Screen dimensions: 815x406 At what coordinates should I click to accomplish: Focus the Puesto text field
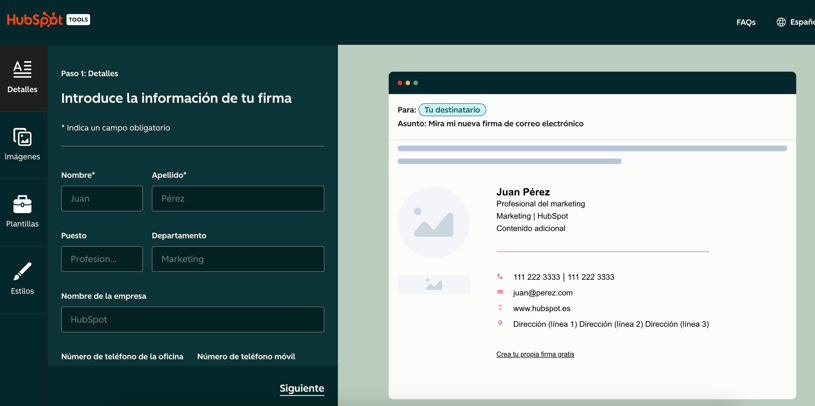pyautogui.click(x=102, y=259)
